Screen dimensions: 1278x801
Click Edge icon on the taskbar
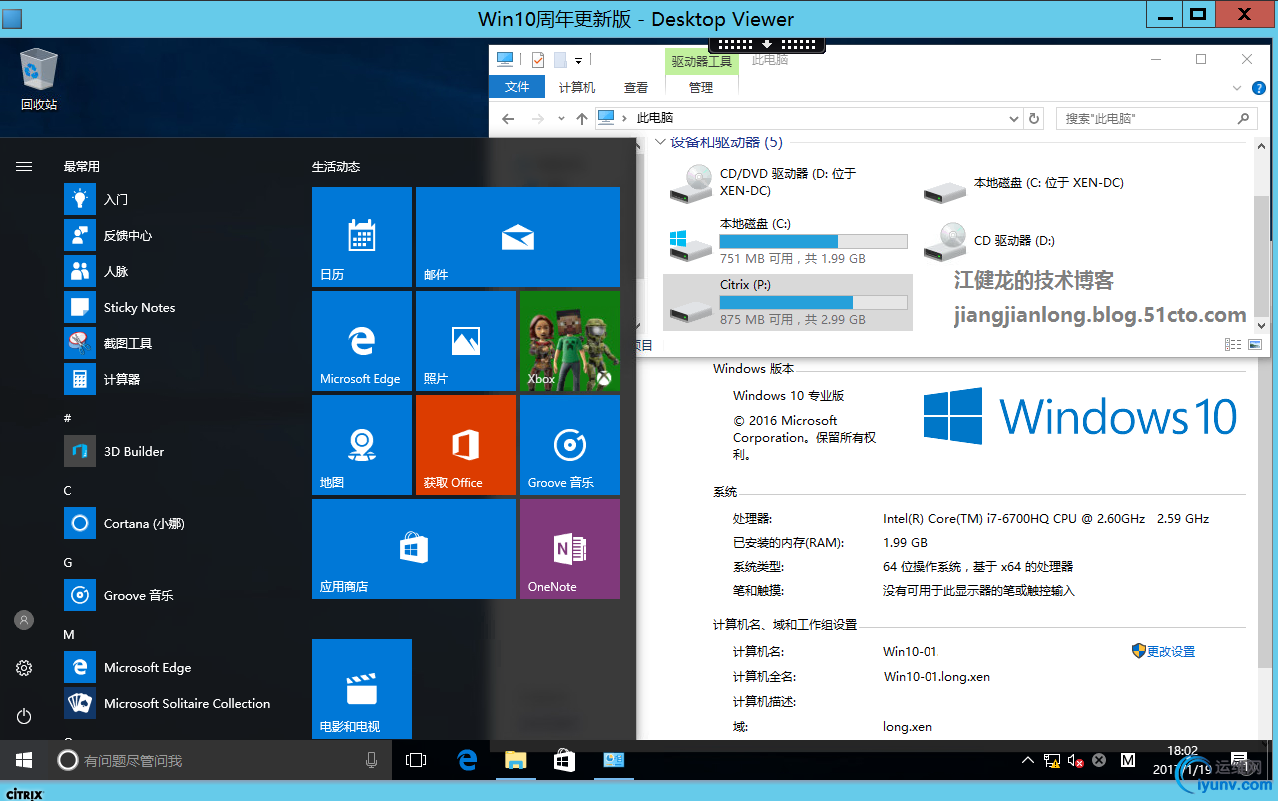(467, 760)
